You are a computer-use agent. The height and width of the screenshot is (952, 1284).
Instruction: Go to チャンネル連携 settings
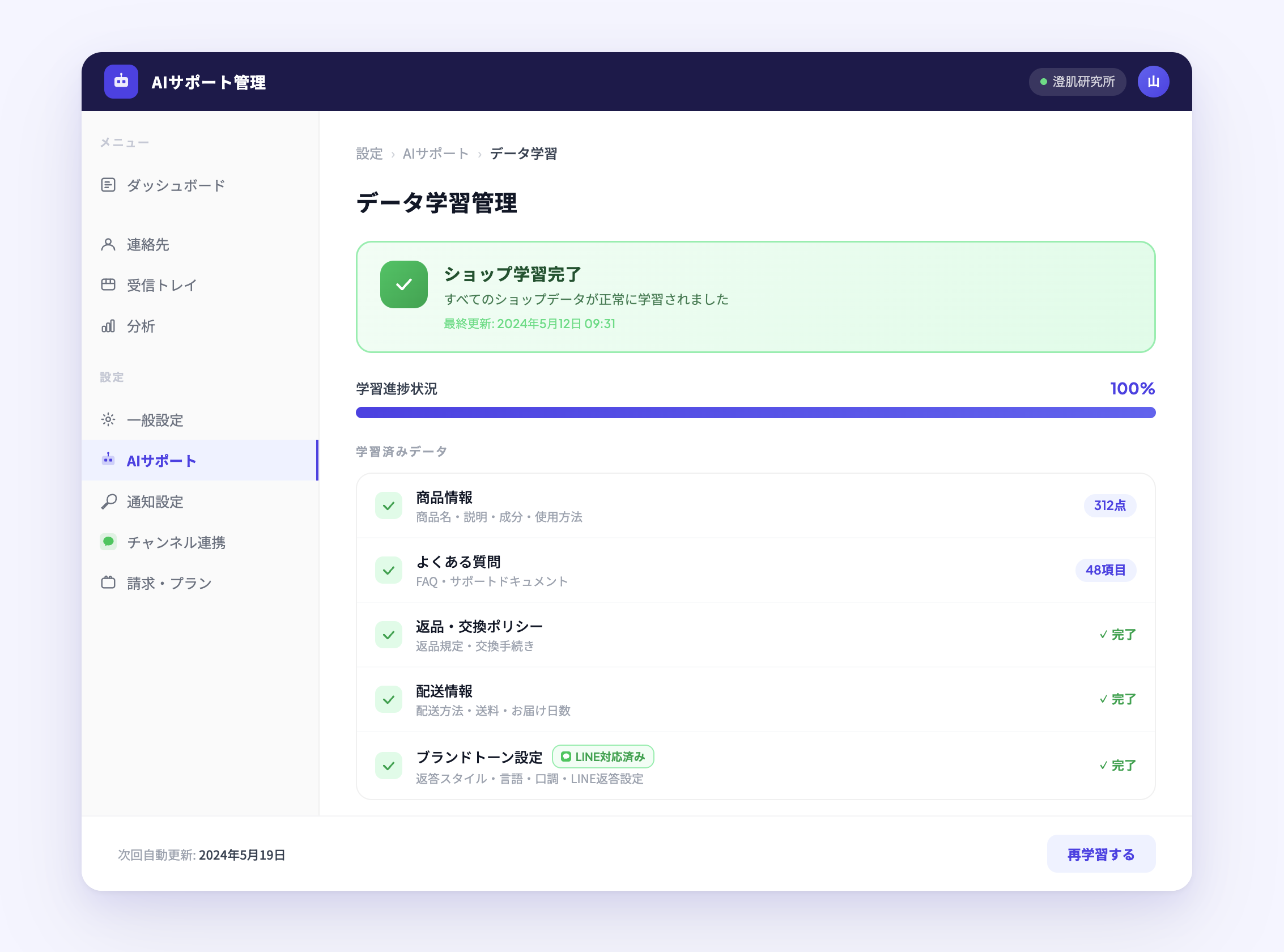click(200, 542)
